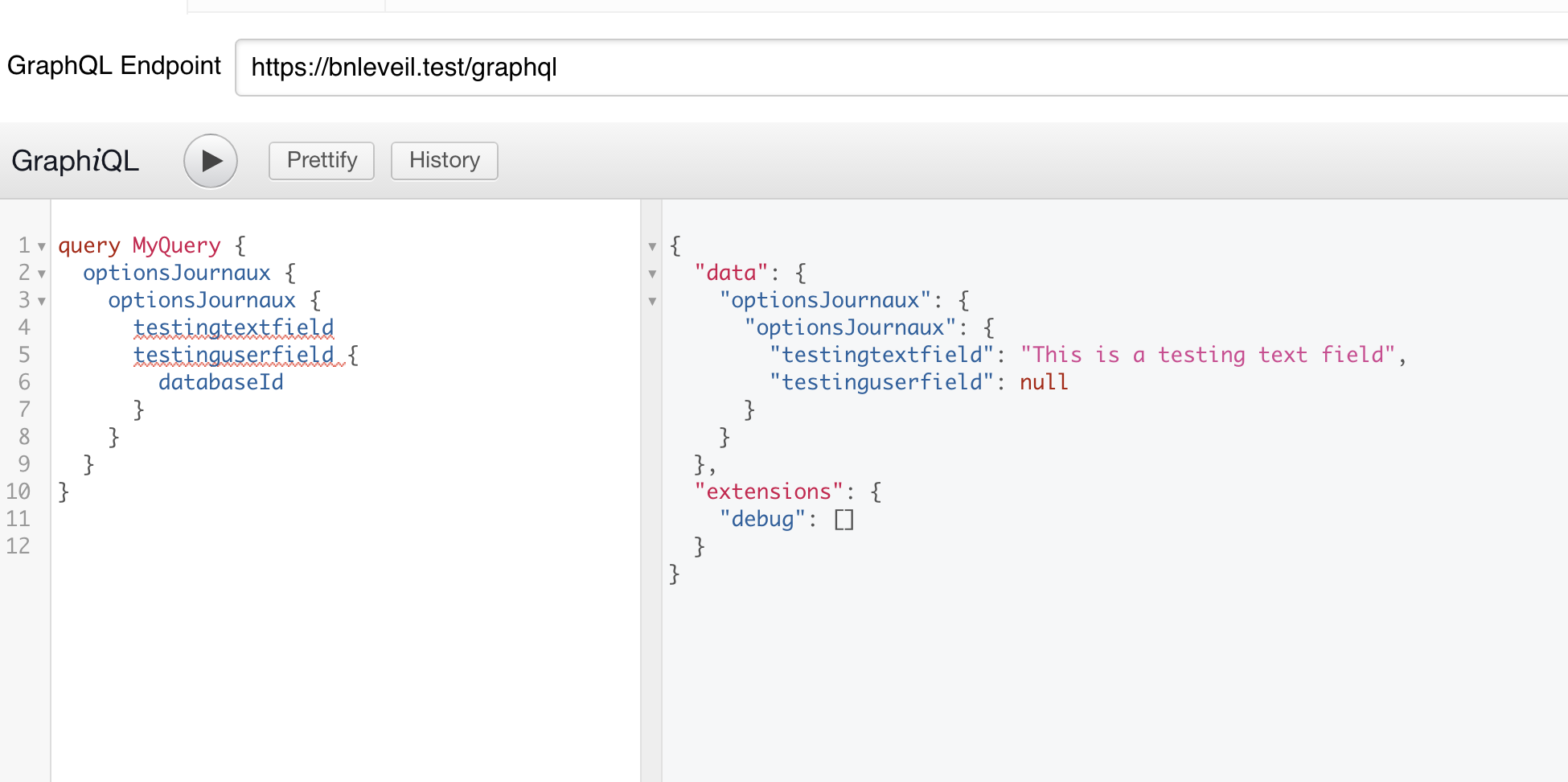The width and height of the screenshot is (1568, 782).
Task: Click "This is a testing text field" value
Action: [1208, 355]
